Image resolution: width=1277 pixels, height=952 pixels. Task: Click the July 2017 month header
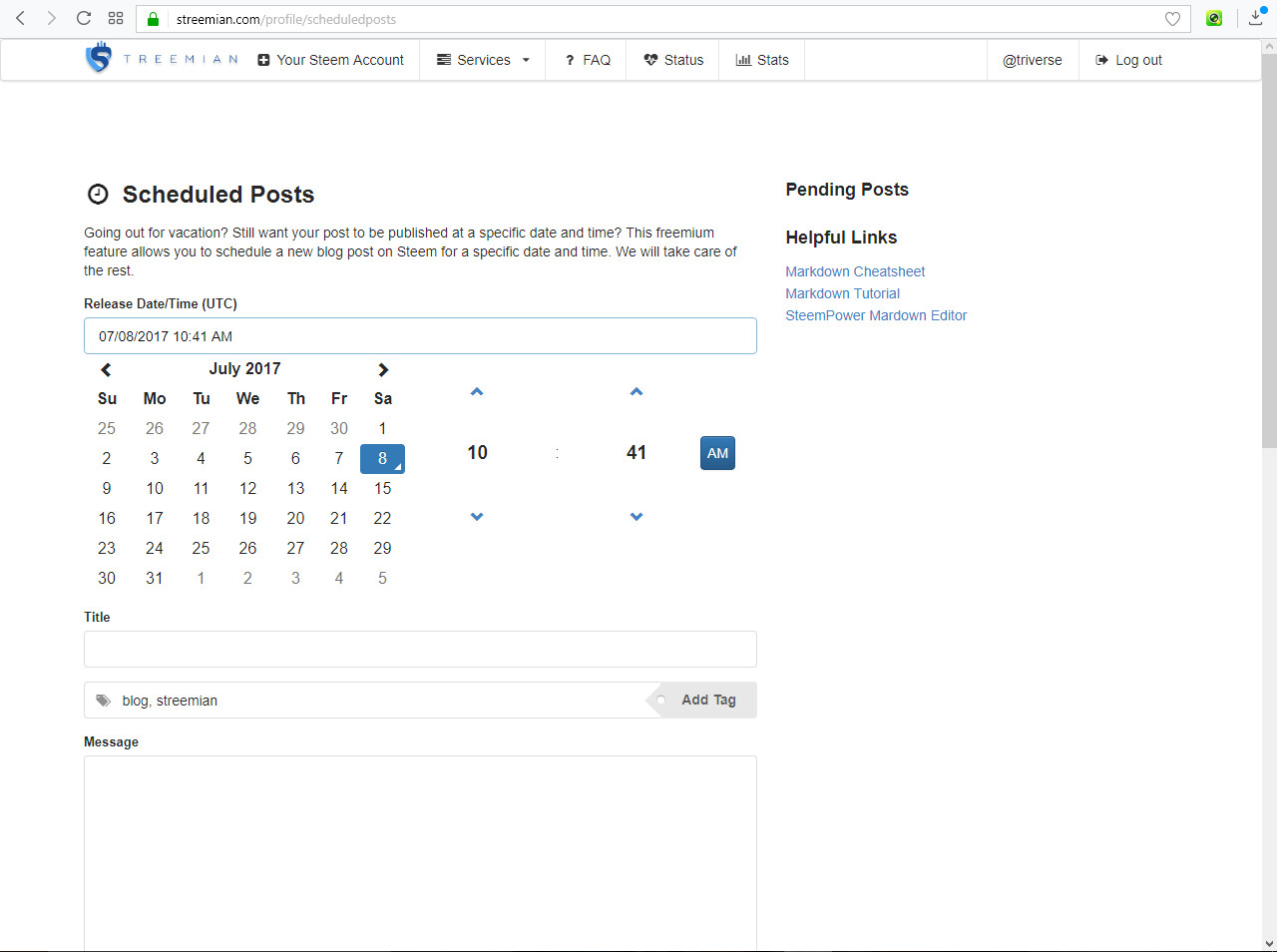(x=244, y=368)
